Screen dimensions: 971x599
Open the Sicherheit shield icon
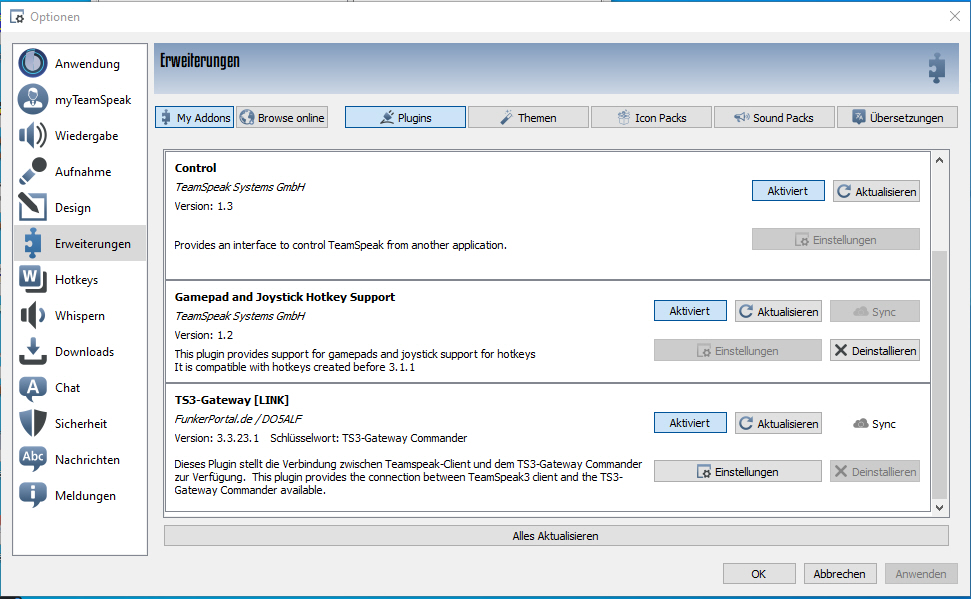[33, 423]
